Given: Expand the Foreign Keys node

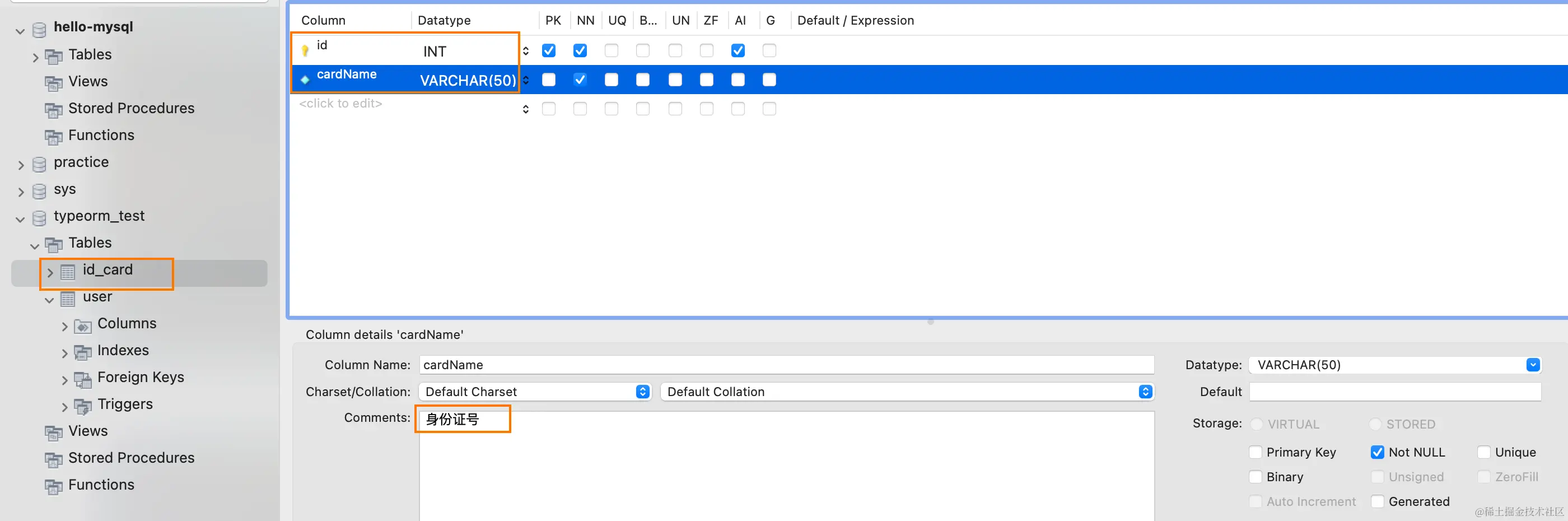Looking at the screenshot, I should (64, 380).
